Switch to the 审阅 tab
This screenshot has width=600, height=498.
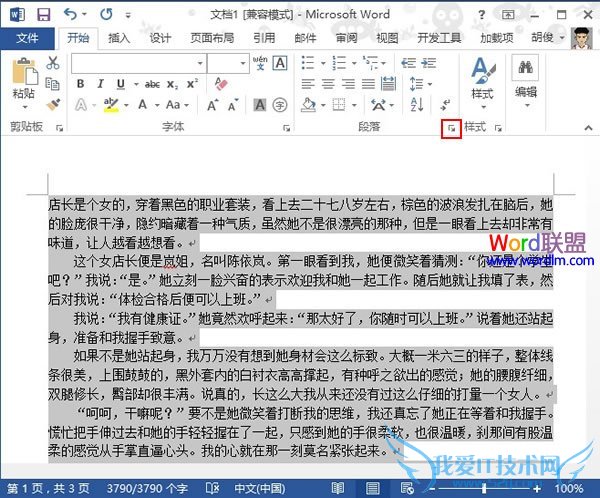[x=346, y=38]
